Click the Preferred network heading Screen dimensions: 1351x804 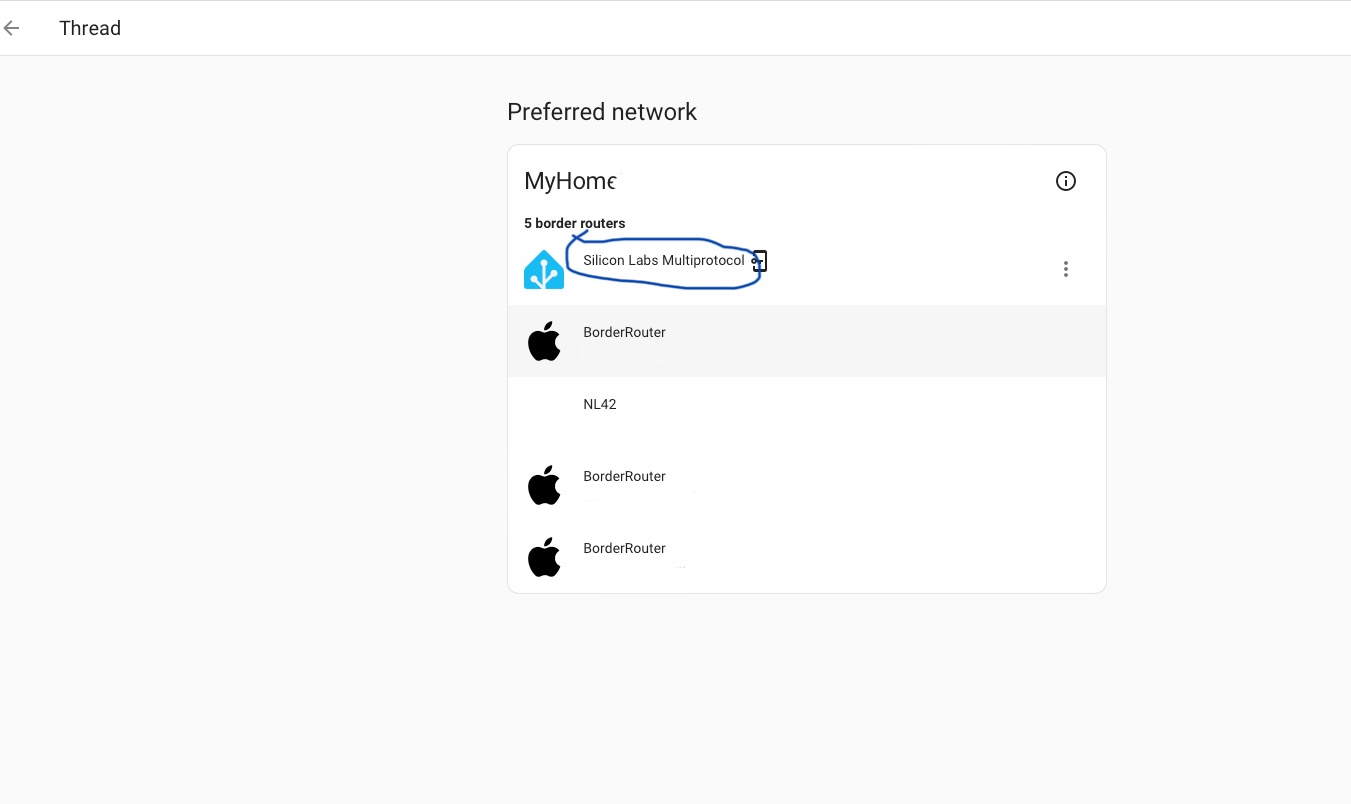click(x=601, y=112)
